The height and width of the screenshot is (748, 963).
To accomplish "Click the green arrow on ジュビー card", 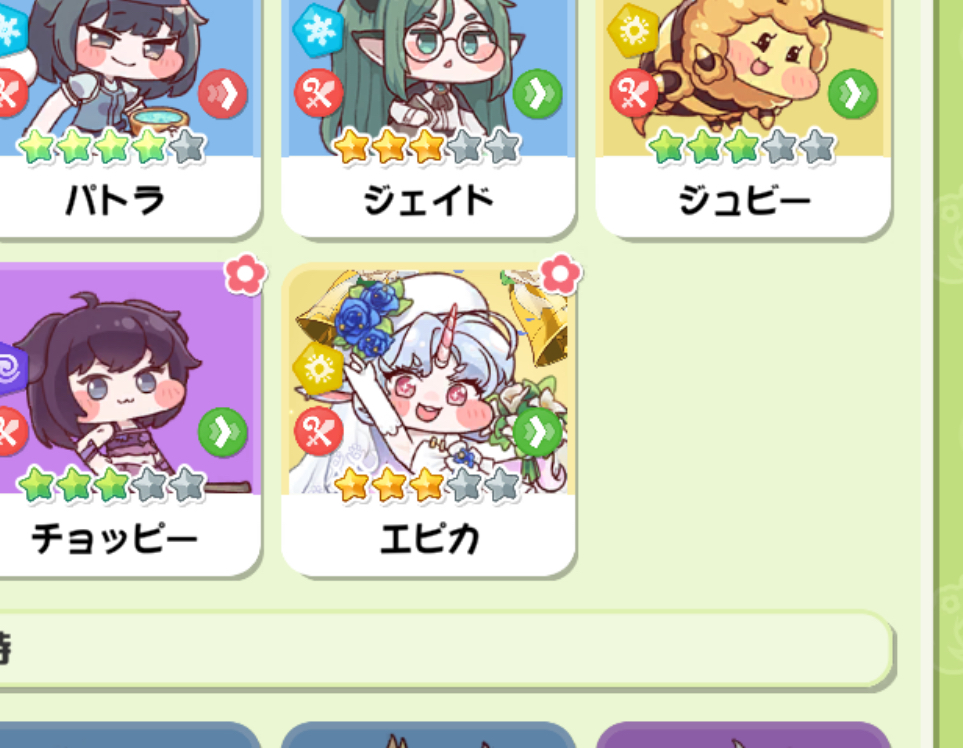I will [852, 94].
